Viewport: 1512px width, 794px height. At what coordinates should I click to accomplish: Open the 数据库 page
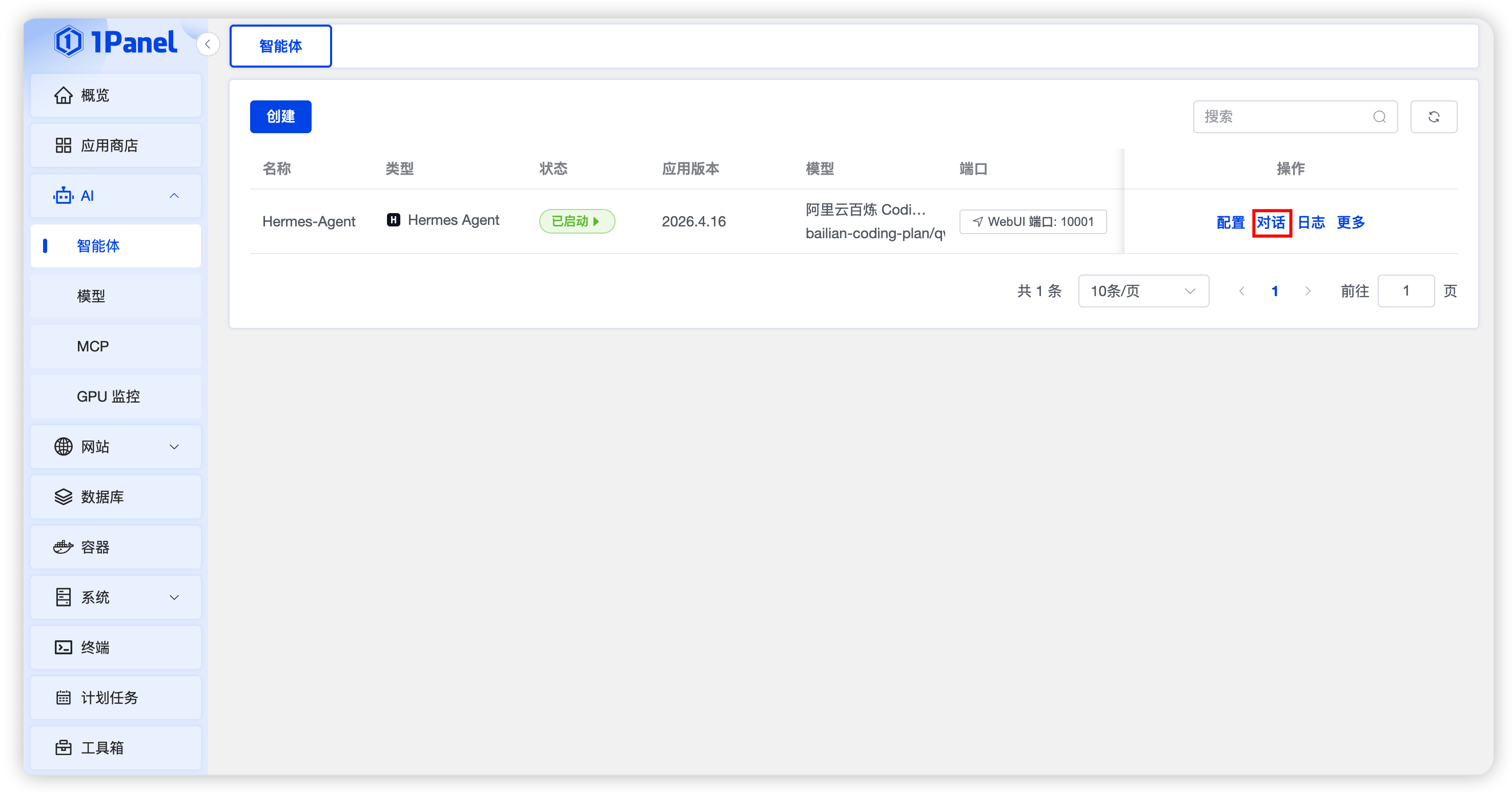point(116,497)
